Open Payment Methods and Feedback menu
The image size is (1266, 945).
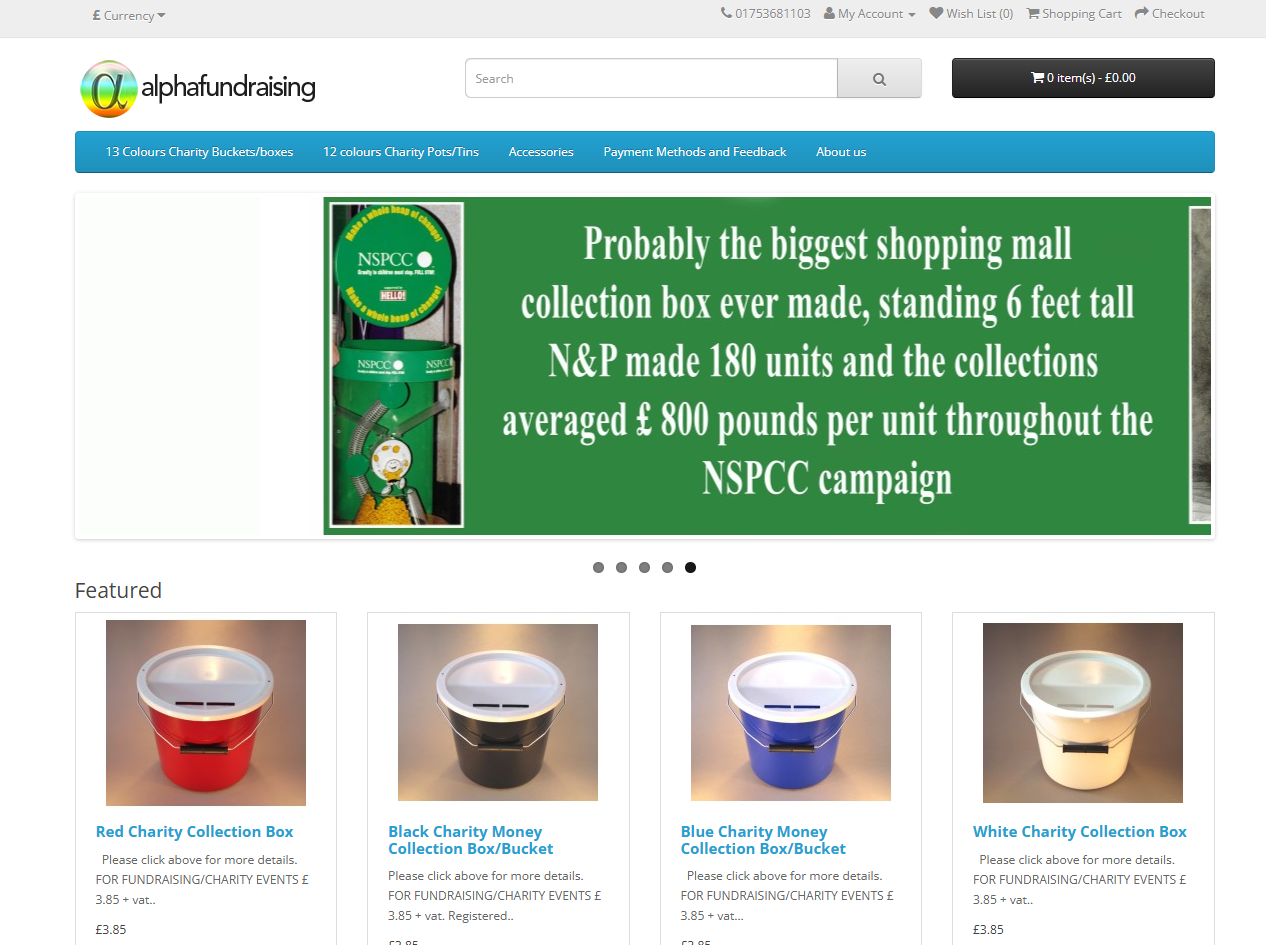point(695,152)
